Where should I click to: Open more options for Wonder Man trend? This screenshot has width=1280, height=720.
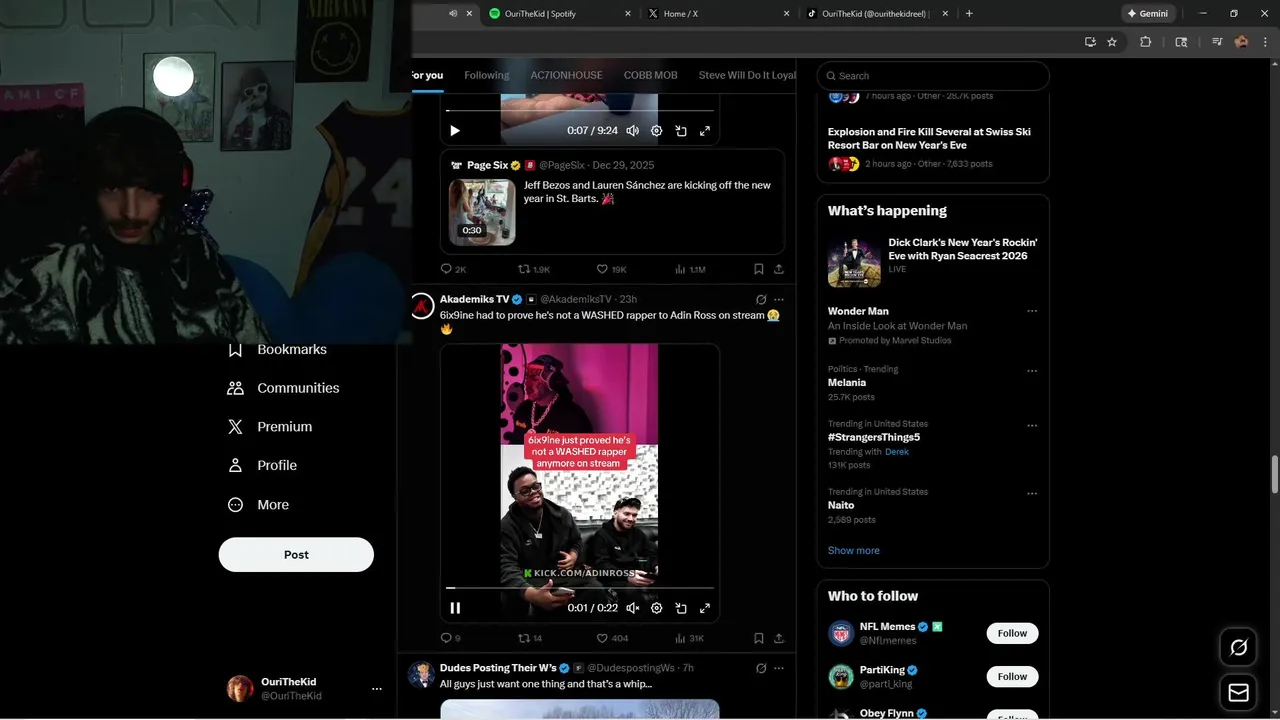(x=1032, y=311)
